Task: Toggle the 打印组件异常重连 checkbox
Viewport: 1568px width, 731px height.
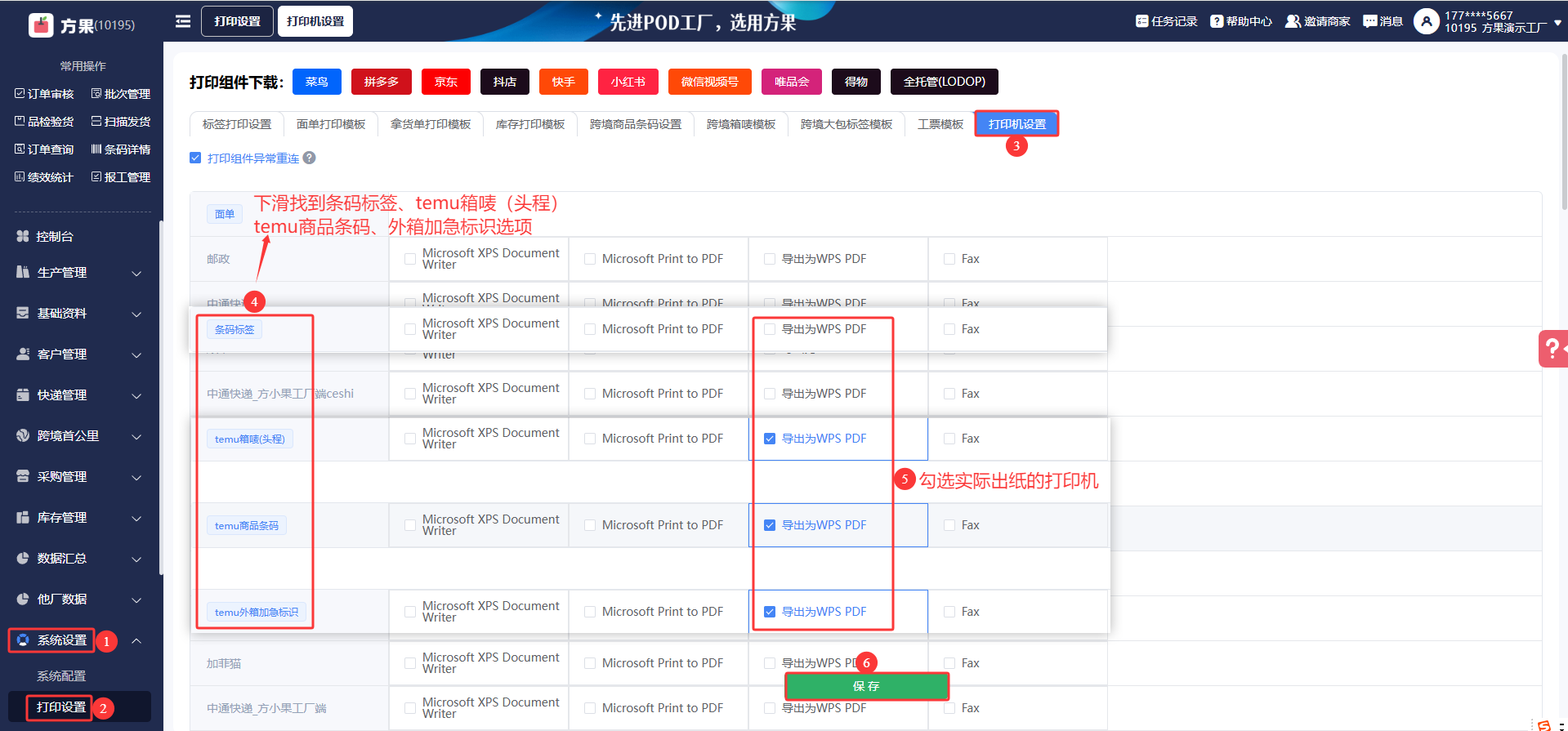Action: coord(195,158)
